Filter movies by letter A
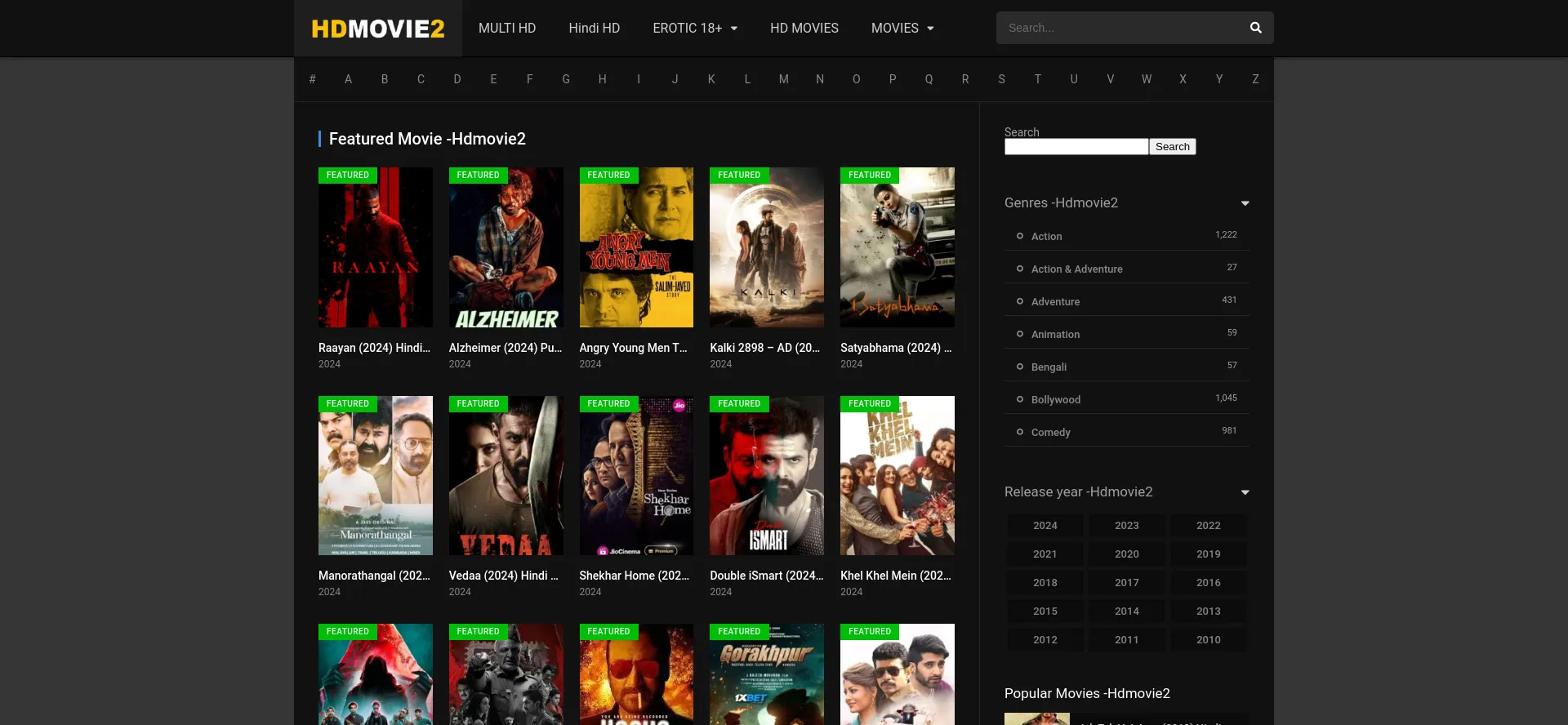 [348, 79]
